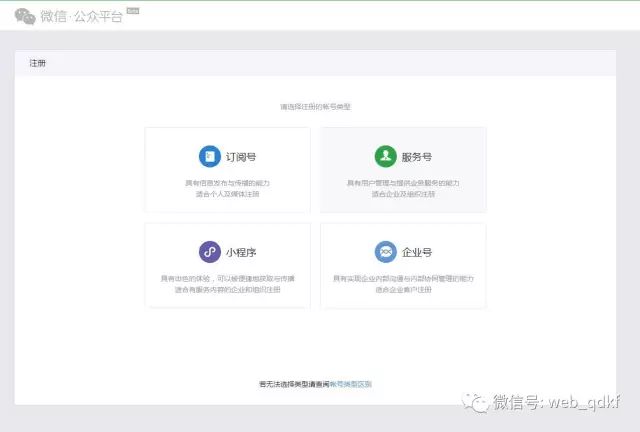Click the blue 企业号 chat icon

tap(385, 252)
